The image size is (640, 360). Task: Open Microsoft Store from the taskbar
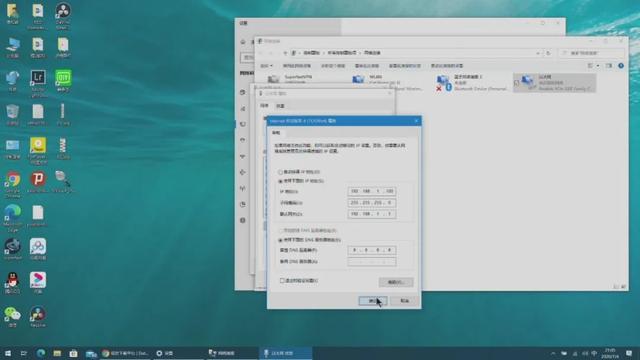coord(73,353)
